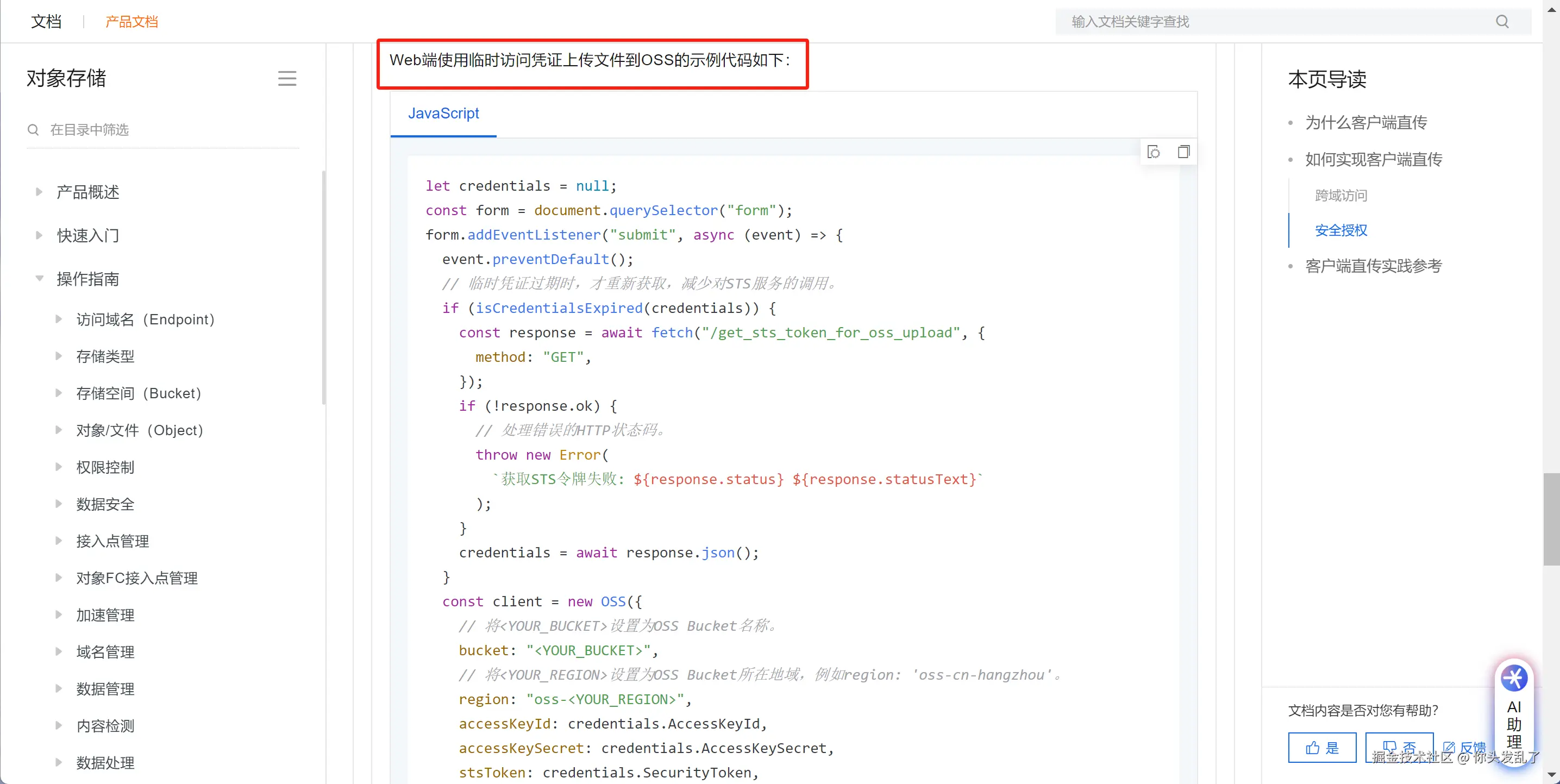Click the search magnifier icon in top bar
1560x784 pixels.
click(1502, 22)
